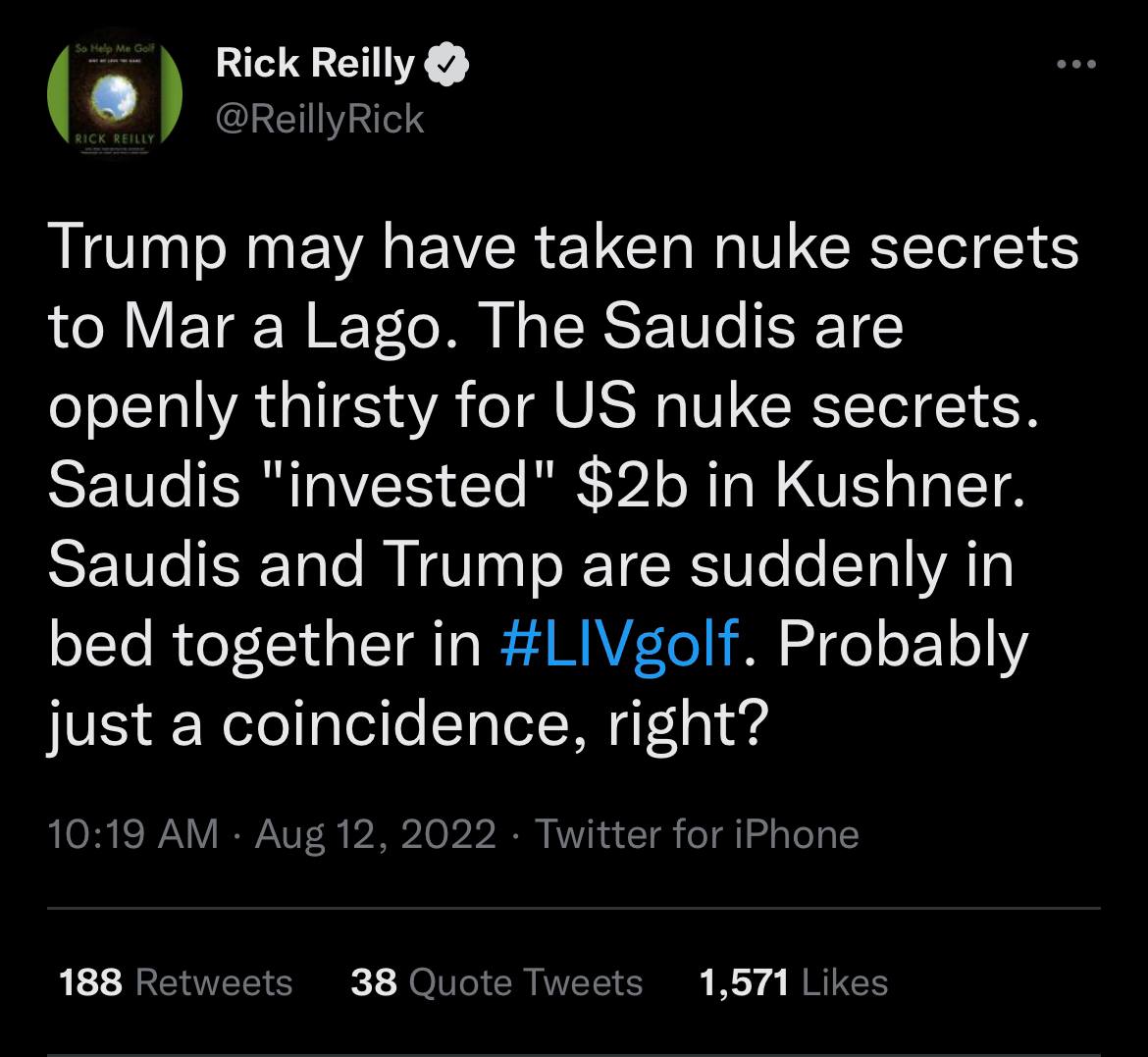Click the "RICK REILLY" text on the avatar's book cover
Screen dimensions: 1148x1057
tap(116, 140)
